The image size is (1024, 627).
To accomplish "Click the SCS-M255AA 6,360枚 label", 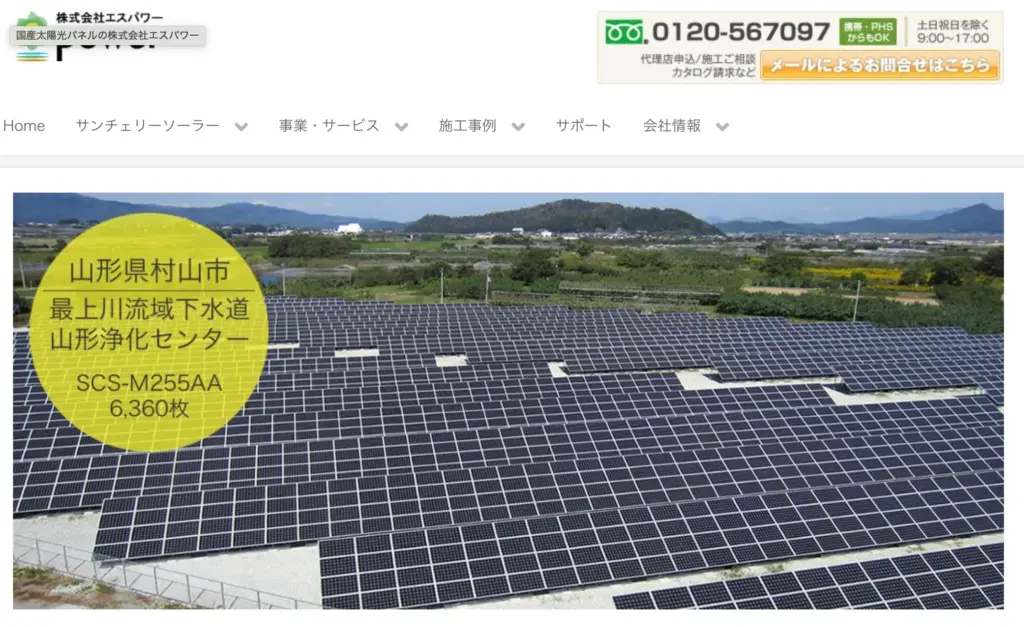I will [149, 395].
